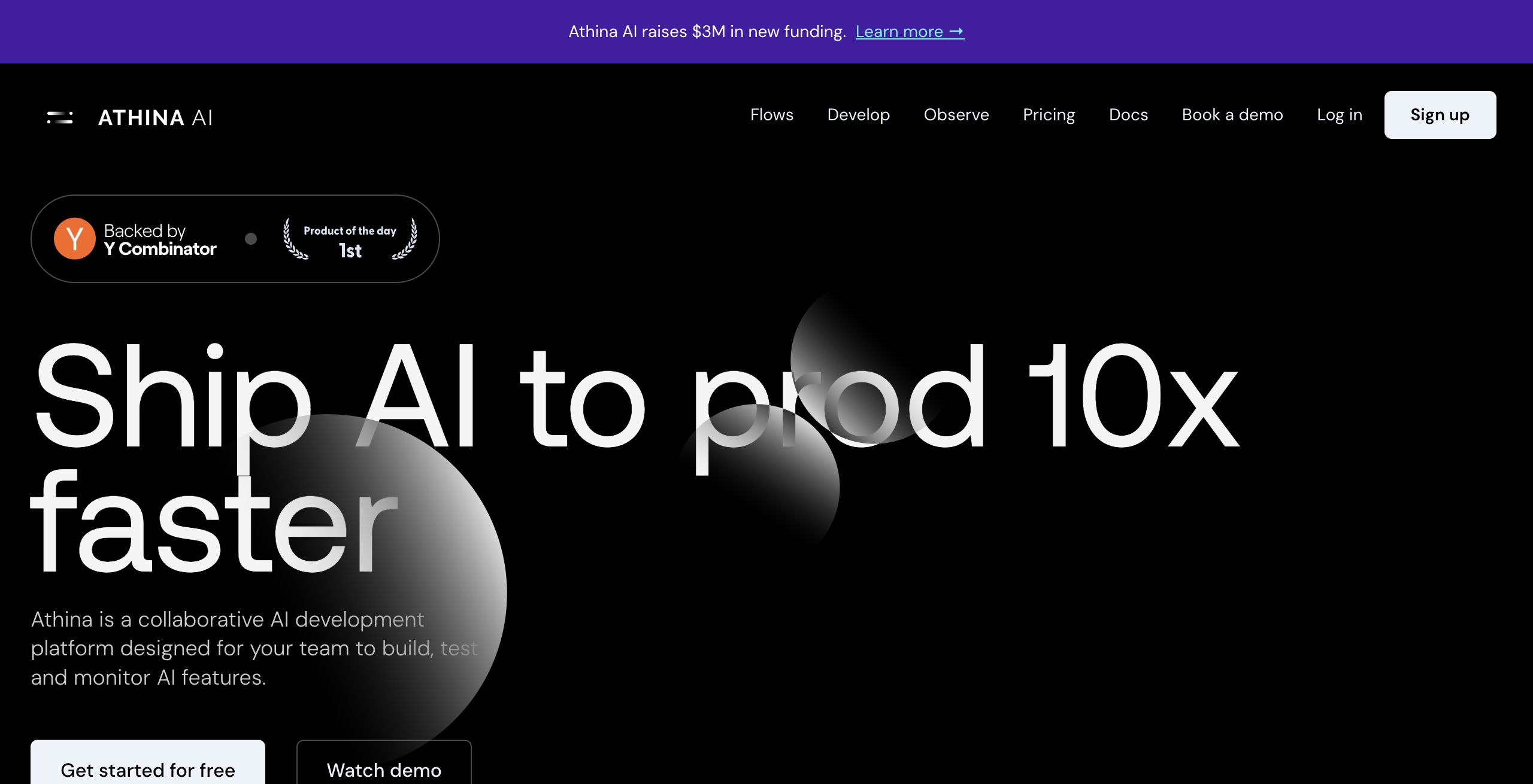Viewport: 1533px width, 784px height.
Task: Open the Develop nav item
Action: 859,115
